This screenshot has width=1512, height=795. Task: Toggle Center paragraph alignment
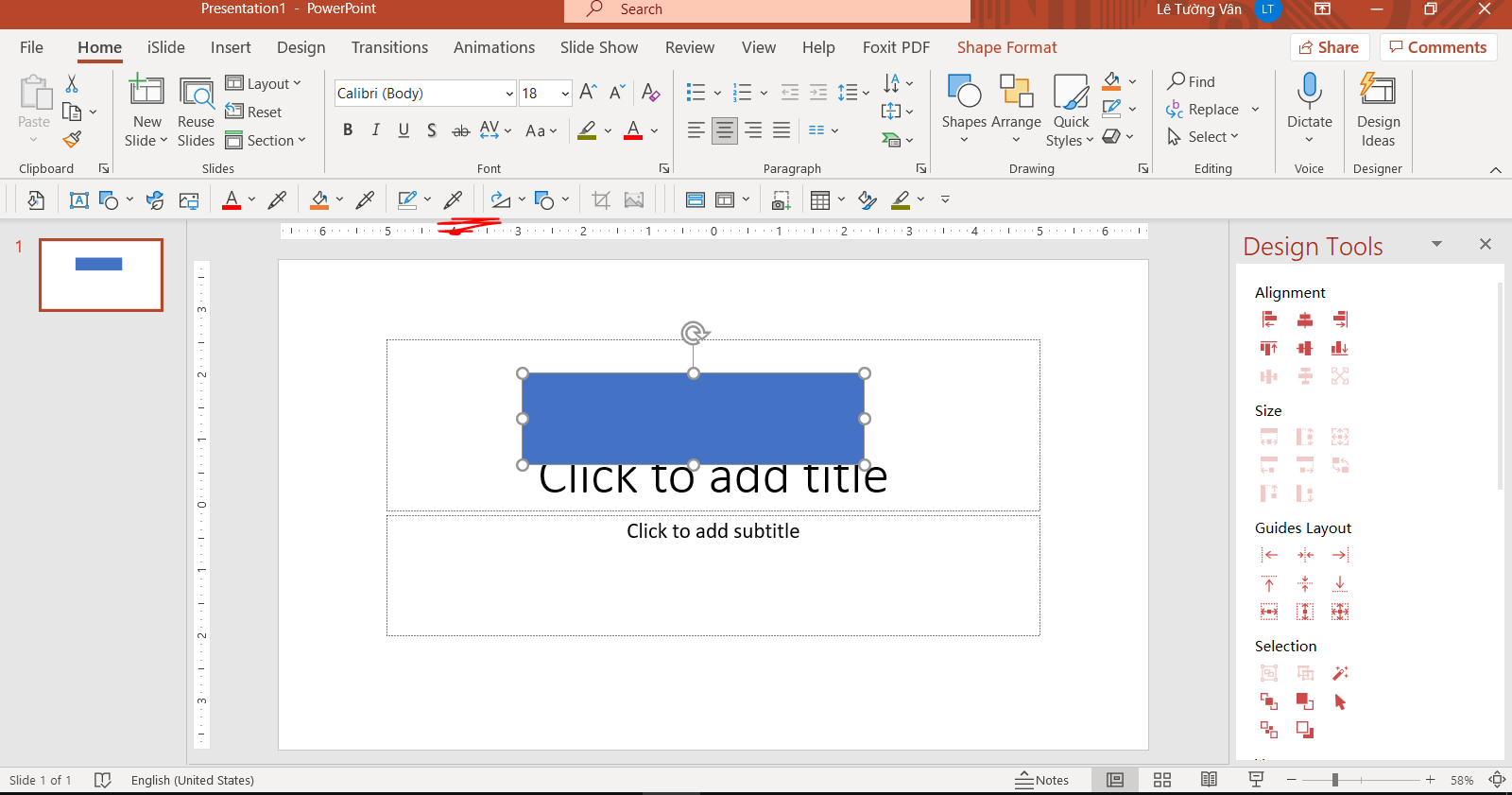pyautogui.click(x=725, y=130)
